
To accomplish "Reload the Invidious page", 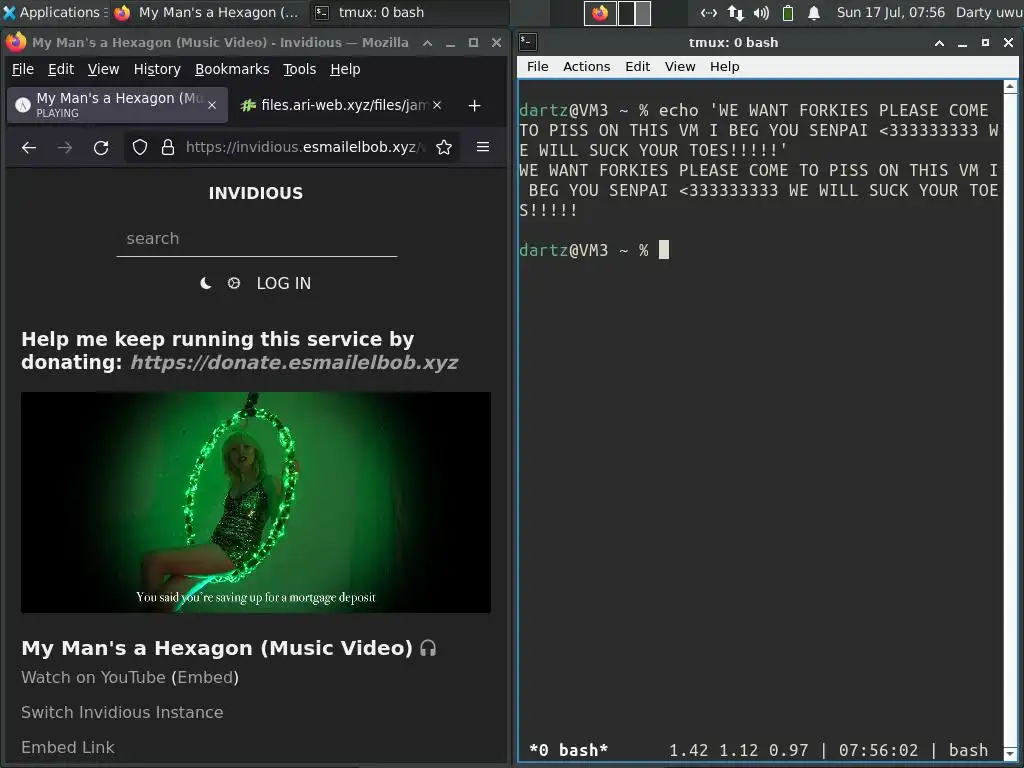I will click(x=101, y=148).
